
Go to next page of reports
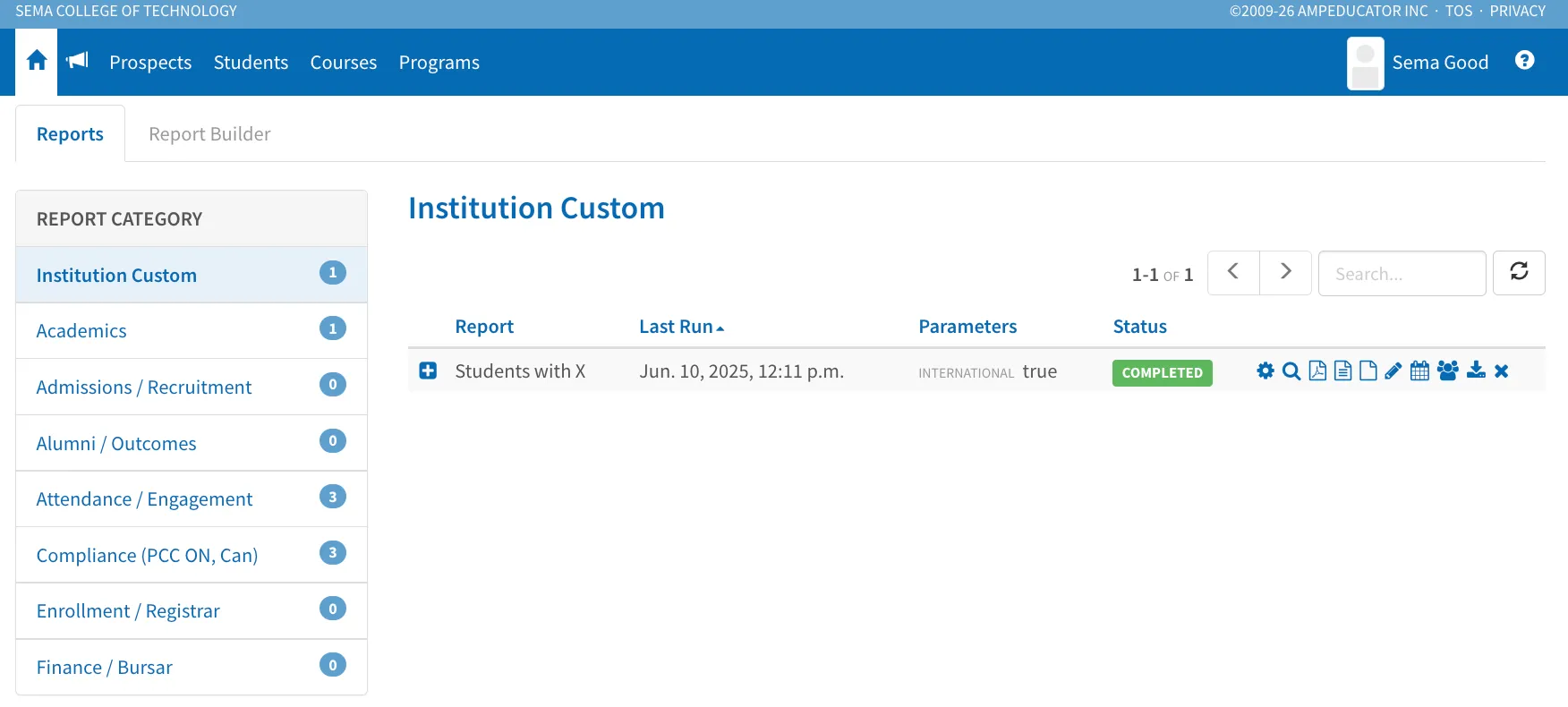click(1285, 273)
